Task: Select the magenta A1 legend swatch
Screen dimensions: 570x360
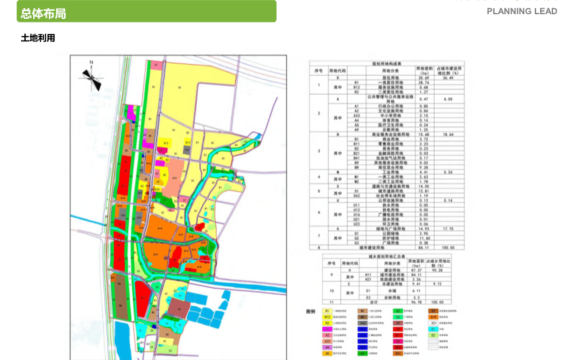Action: tap(327, 329)
